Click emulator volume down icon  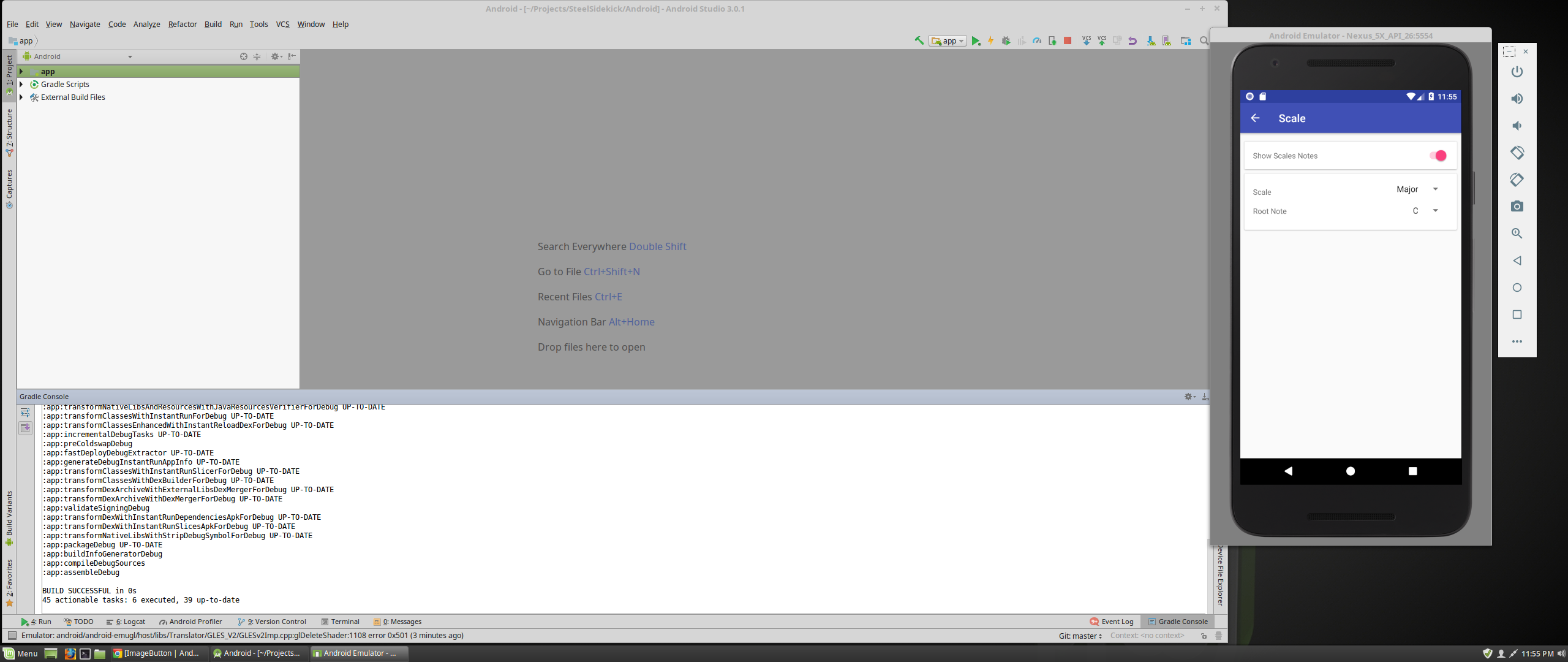pos(1517,126)
